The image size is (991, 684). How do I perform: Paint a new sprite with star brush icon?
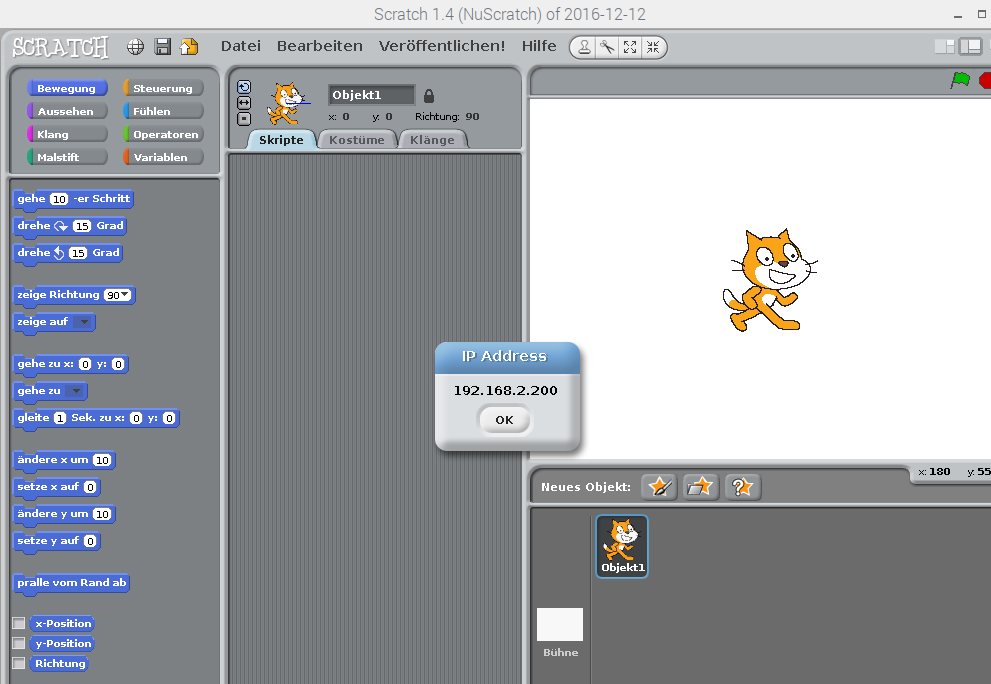(659, 487)
